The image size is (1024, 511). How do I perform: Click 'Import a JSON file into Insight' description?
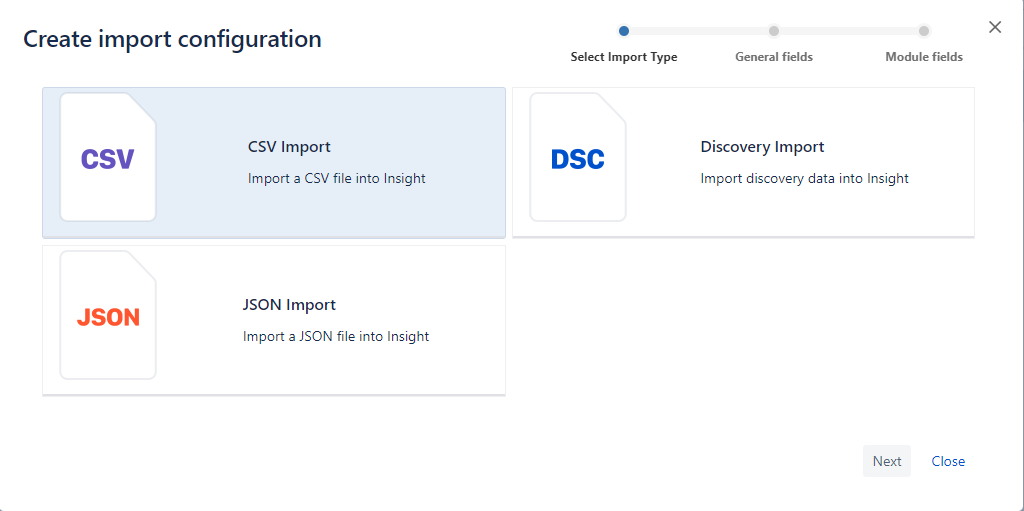(x=336, y=337)
